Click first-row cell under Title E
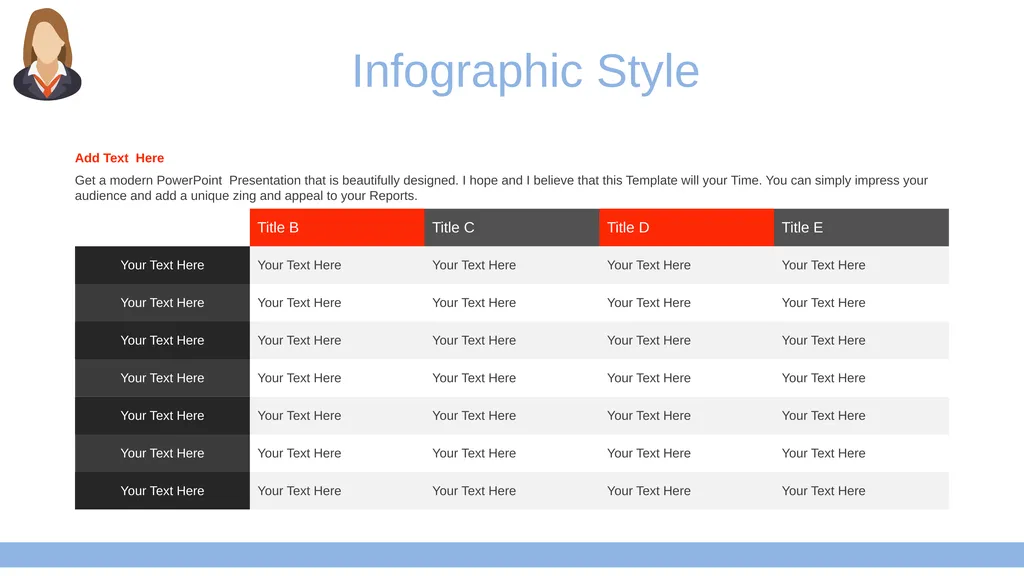The width and height of the screenshot is (1024, 576). click(x=861, y=265)
